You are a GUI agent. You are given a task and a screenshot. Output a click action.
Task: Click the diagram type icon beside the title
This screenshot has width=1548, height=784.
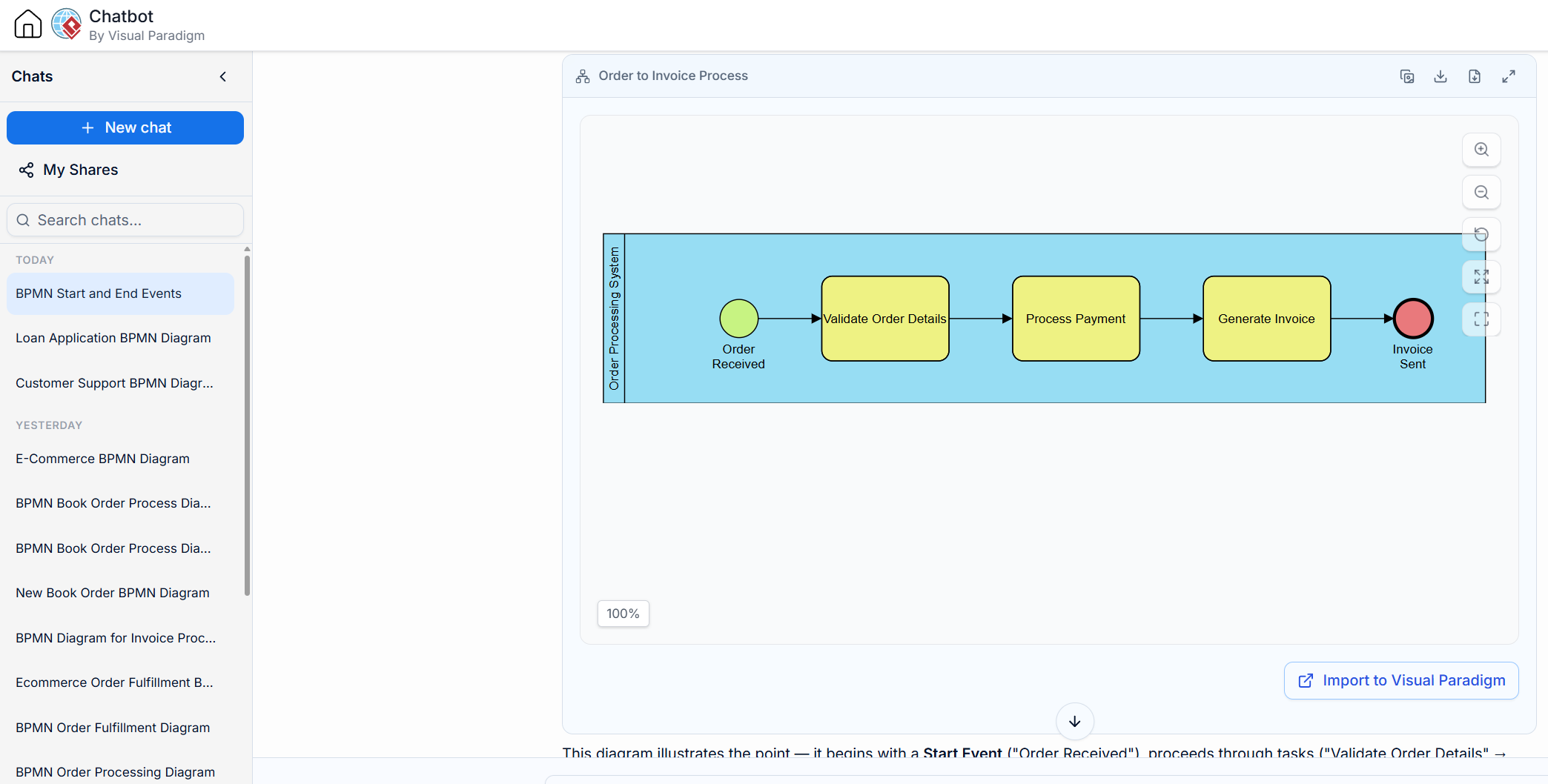[x=583, y=76]
